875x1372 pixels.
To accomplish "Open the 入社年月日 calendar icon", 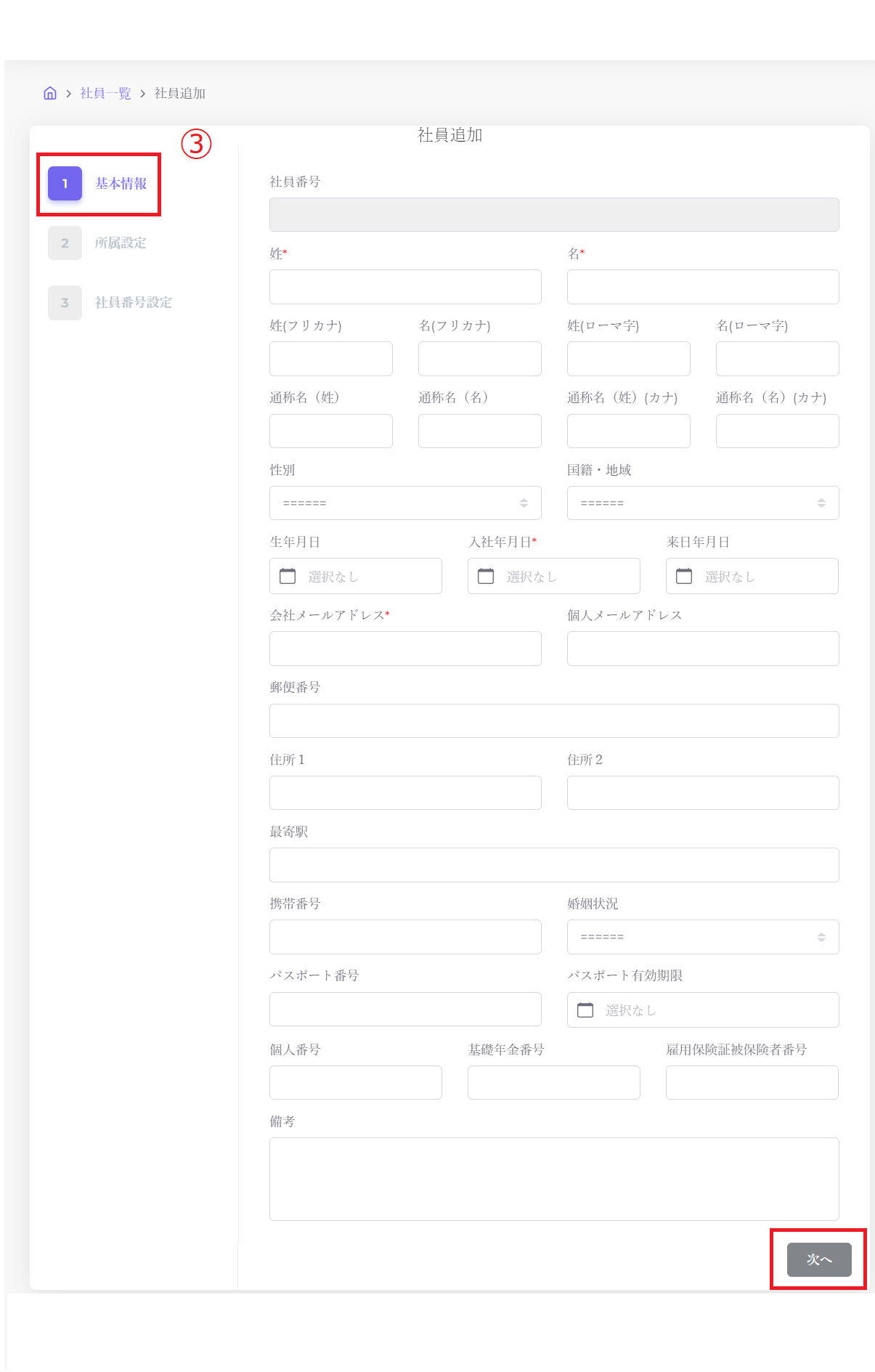I will pos(486,576).
